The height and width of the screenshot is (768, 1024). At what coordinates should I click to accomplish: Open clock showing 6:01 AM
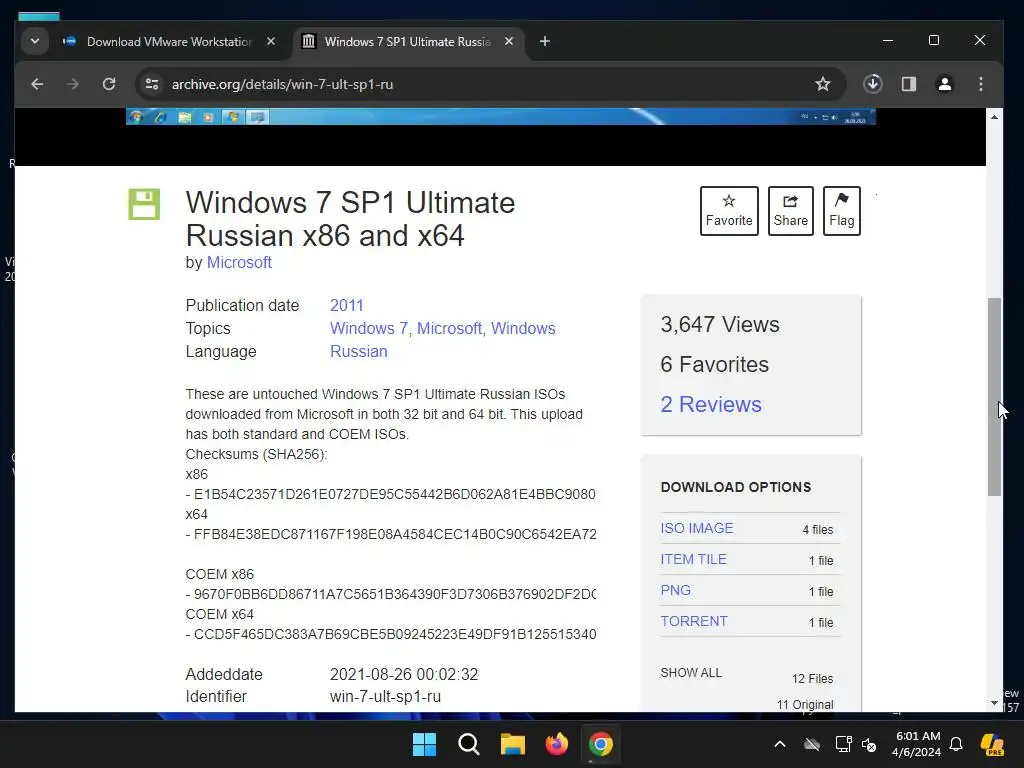pos(917,744)
